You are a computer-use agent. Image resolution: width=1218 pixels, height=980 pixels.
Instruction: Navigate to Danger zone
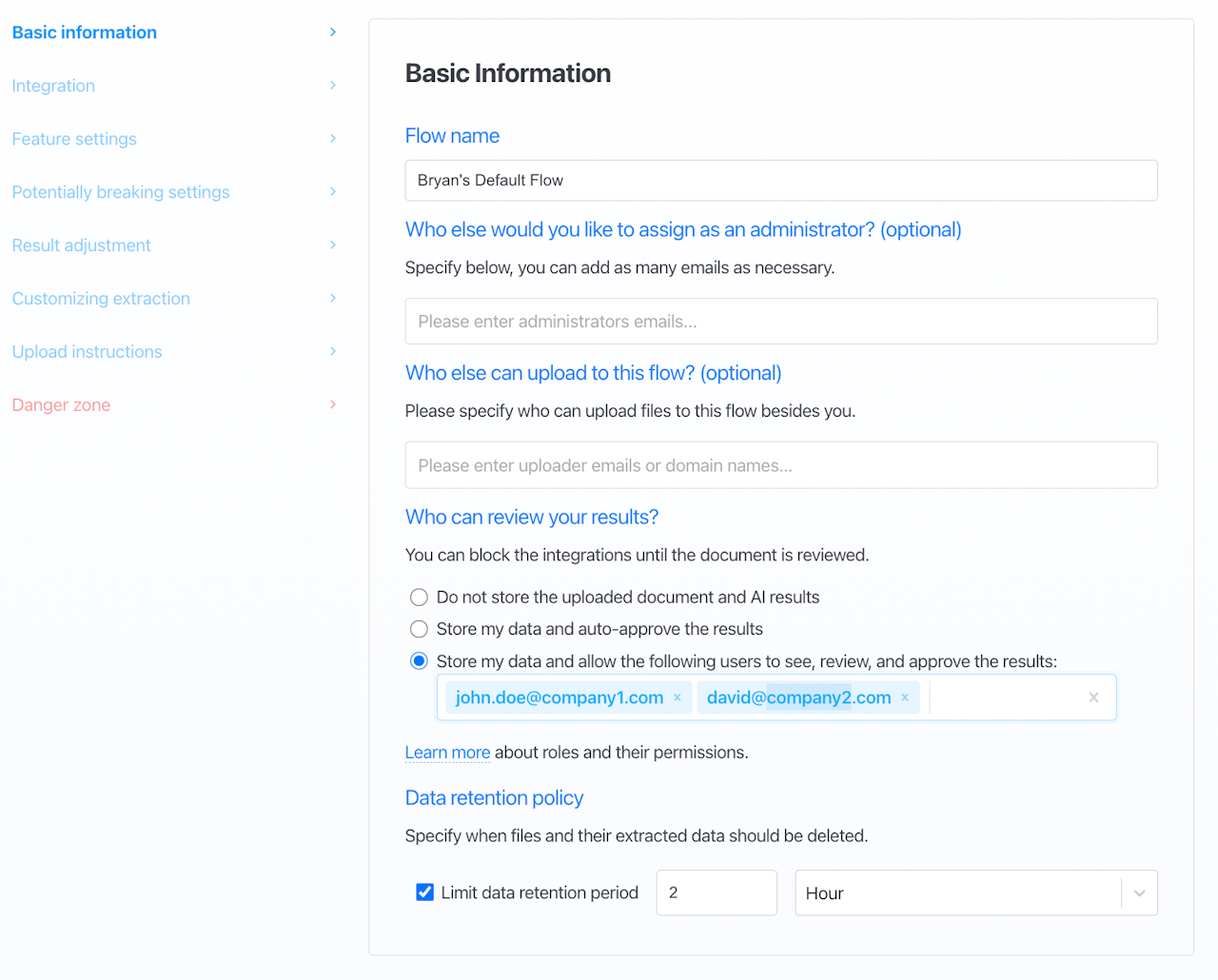click(61, 405)
